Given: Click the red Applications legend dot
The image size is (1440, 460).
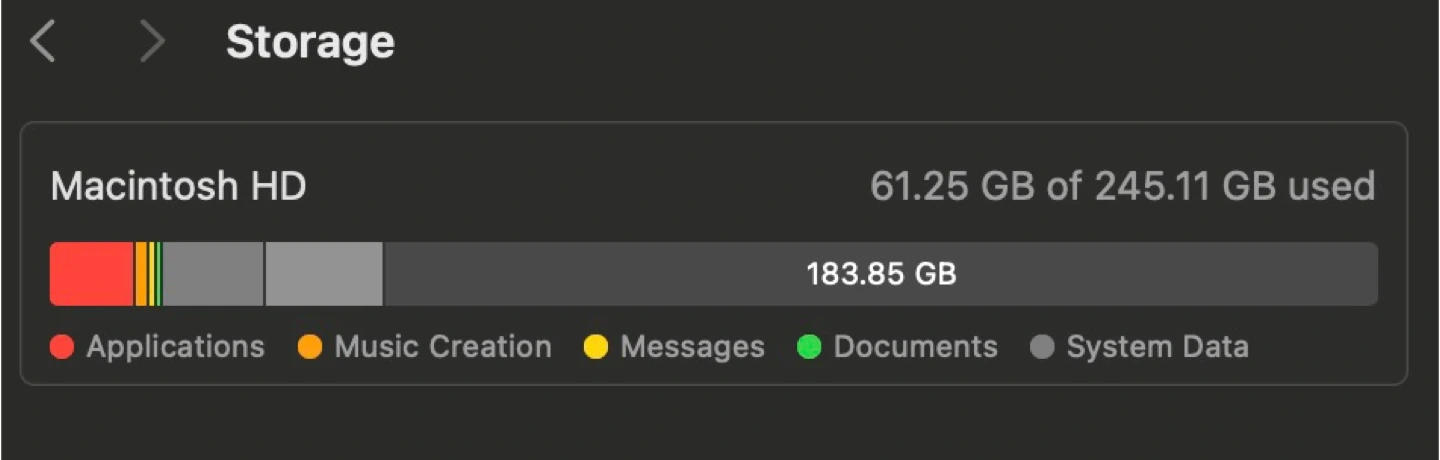Looking at the screenshot, I should [x=62, y=348].
